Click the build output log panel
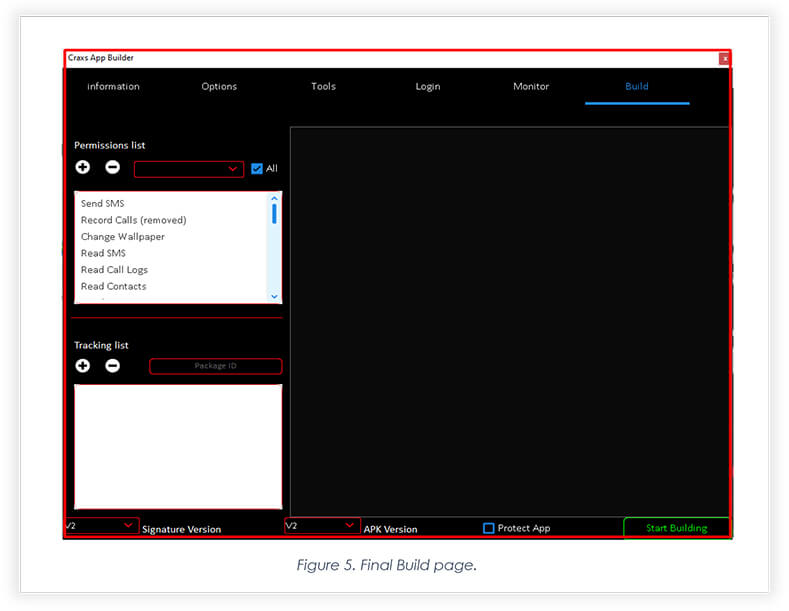789x611 pixels. (x=509, y=322)
